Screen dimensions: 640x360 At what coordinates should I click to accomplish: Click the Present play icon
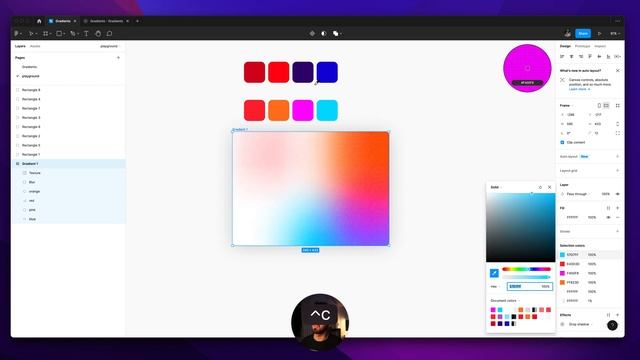(x=600, y=33)
